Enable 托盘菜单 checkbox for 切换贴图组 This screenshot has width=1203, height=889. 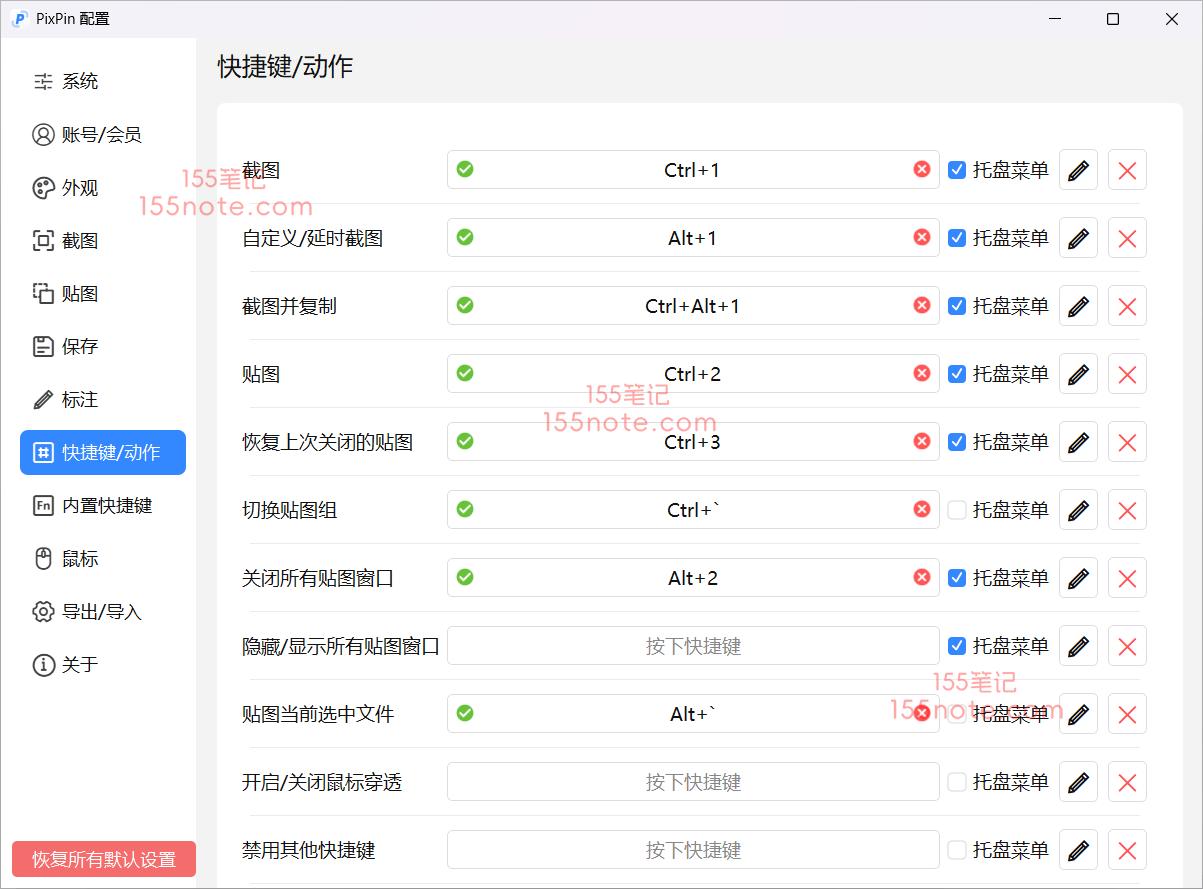tap(957, 510)
